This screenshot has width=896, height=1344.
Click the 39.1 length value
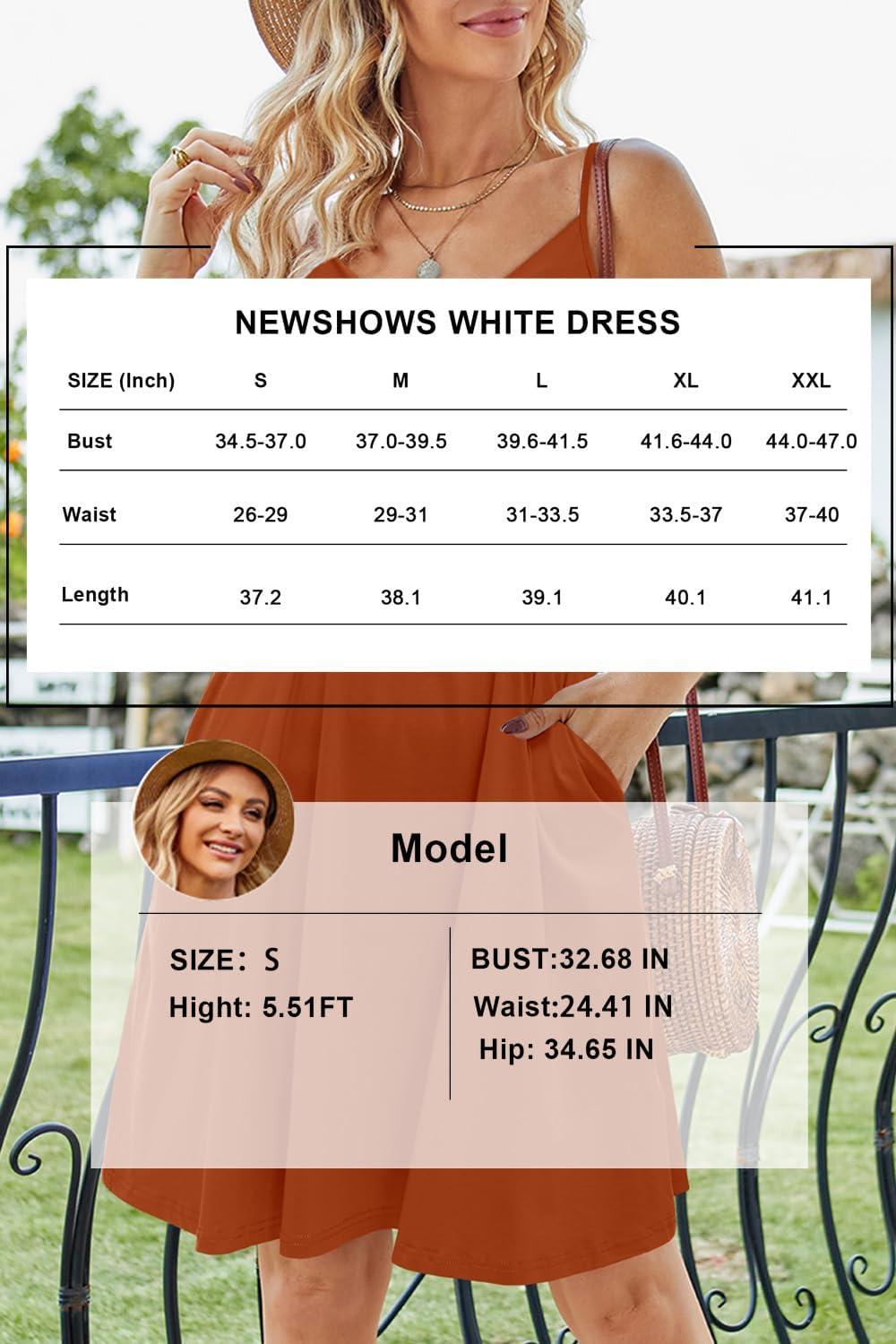click(542, 598)
